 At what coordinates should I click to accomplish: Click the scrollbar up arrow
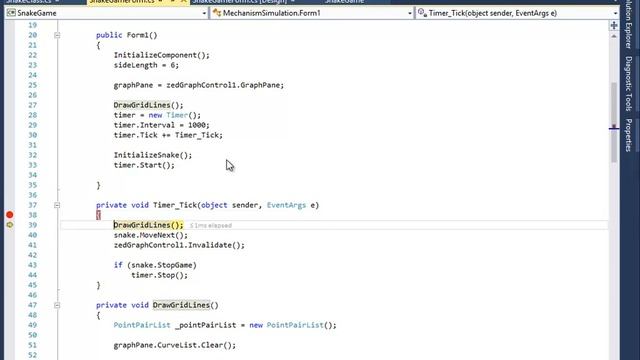[x=614, y=36]
